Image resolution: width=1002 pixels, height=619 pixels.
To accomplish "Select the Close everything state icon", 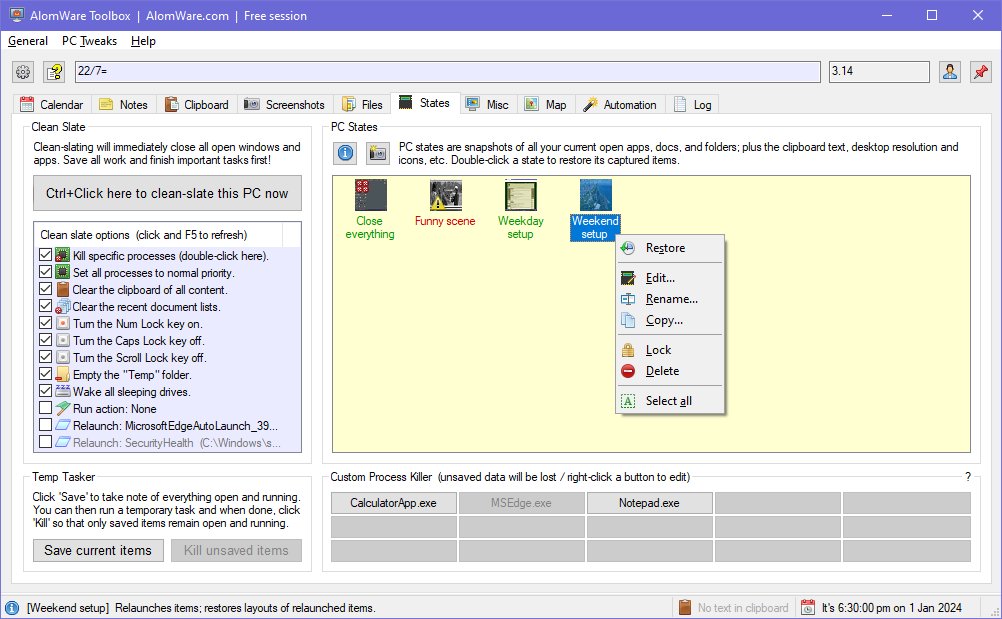I will (x=370, y=195).
